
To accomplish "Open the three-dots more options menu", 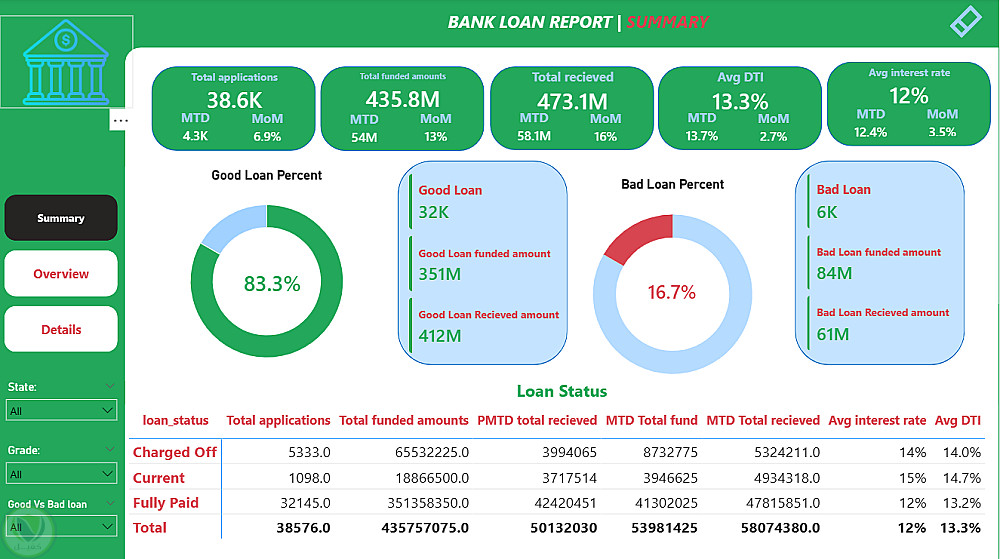I will pos(121,120).
